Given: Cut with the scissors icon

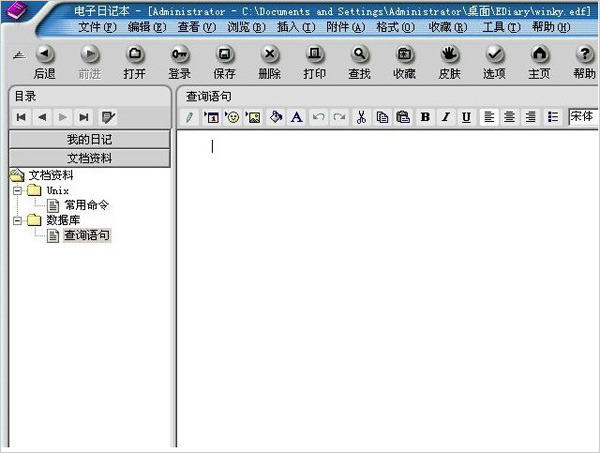Looking at the screenshot, I should [361, 117].
